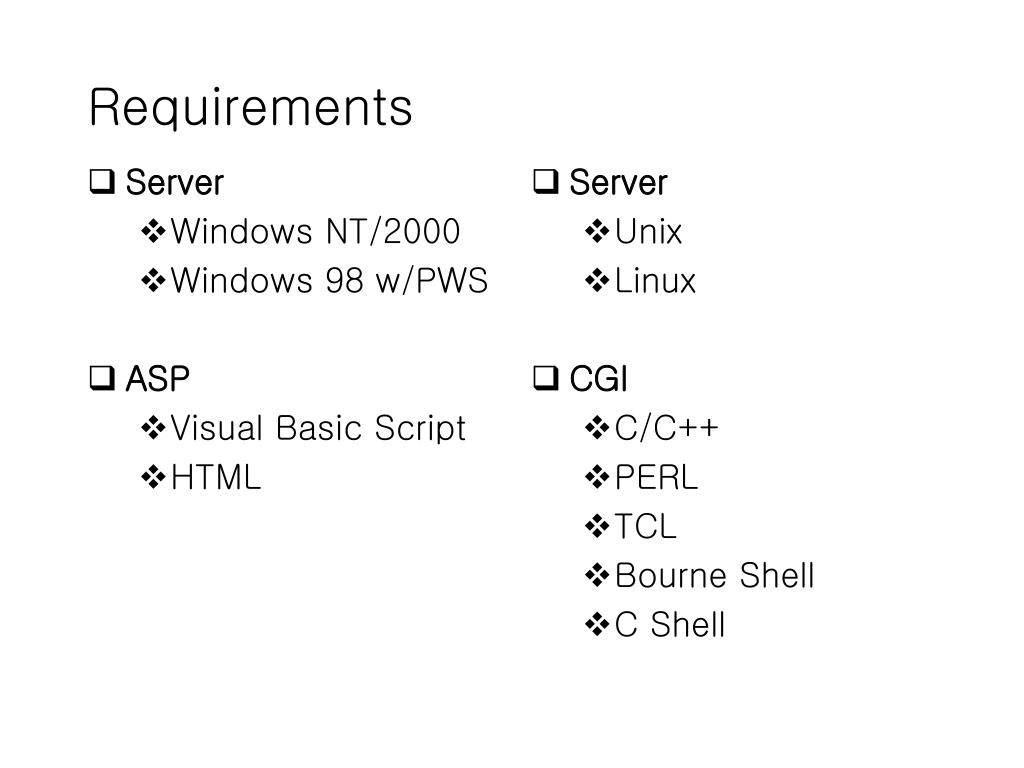Image resolution: width=1024 pixels, height=768 pixels.
Task: Select the Requirements title text
Action: click(x=251, y=108)
